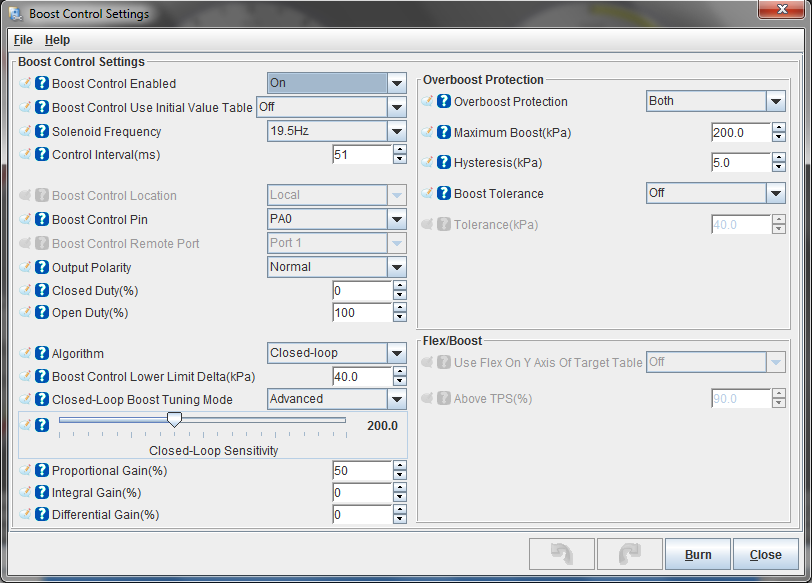Viewport: 812px width, 583px height.
Task: Open the Help menu
Action: point(57,40)
